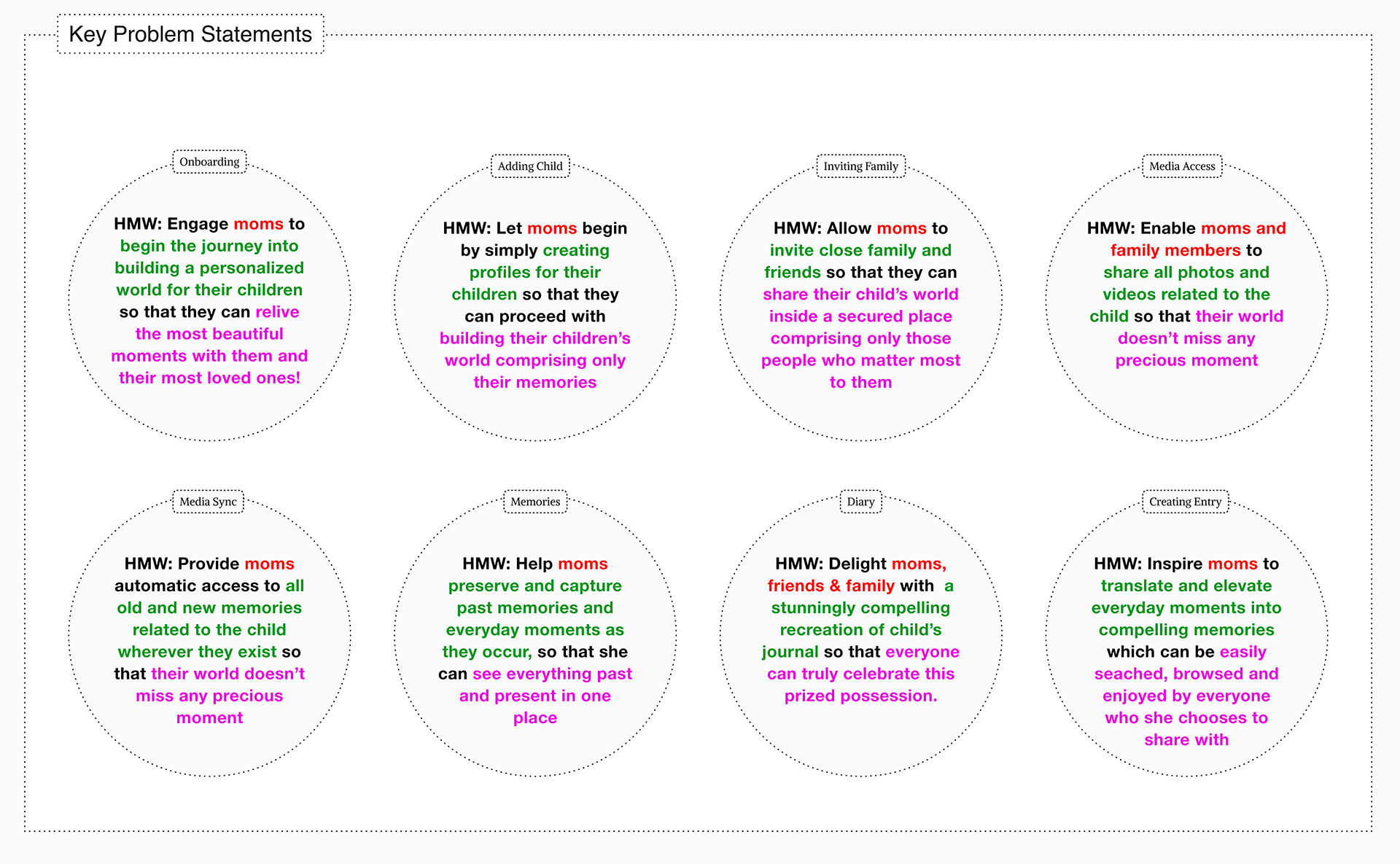Viewport: 1400px width, 864px height.
Task: Select the Adding Child label tag
Action: pos(530,166)
